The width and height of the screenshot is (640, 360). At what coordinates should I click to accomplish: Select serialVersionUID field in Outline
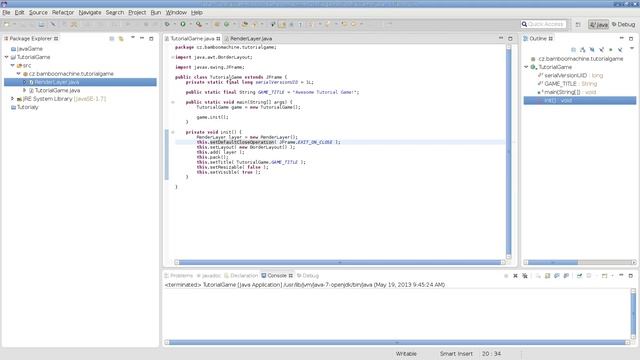click(570, 76)
